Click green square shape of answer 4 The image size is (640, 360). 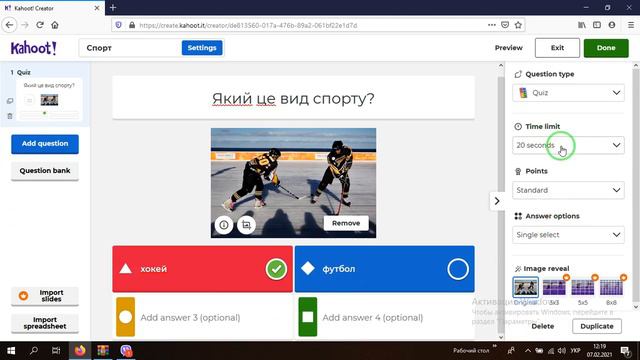click(308, 317)
